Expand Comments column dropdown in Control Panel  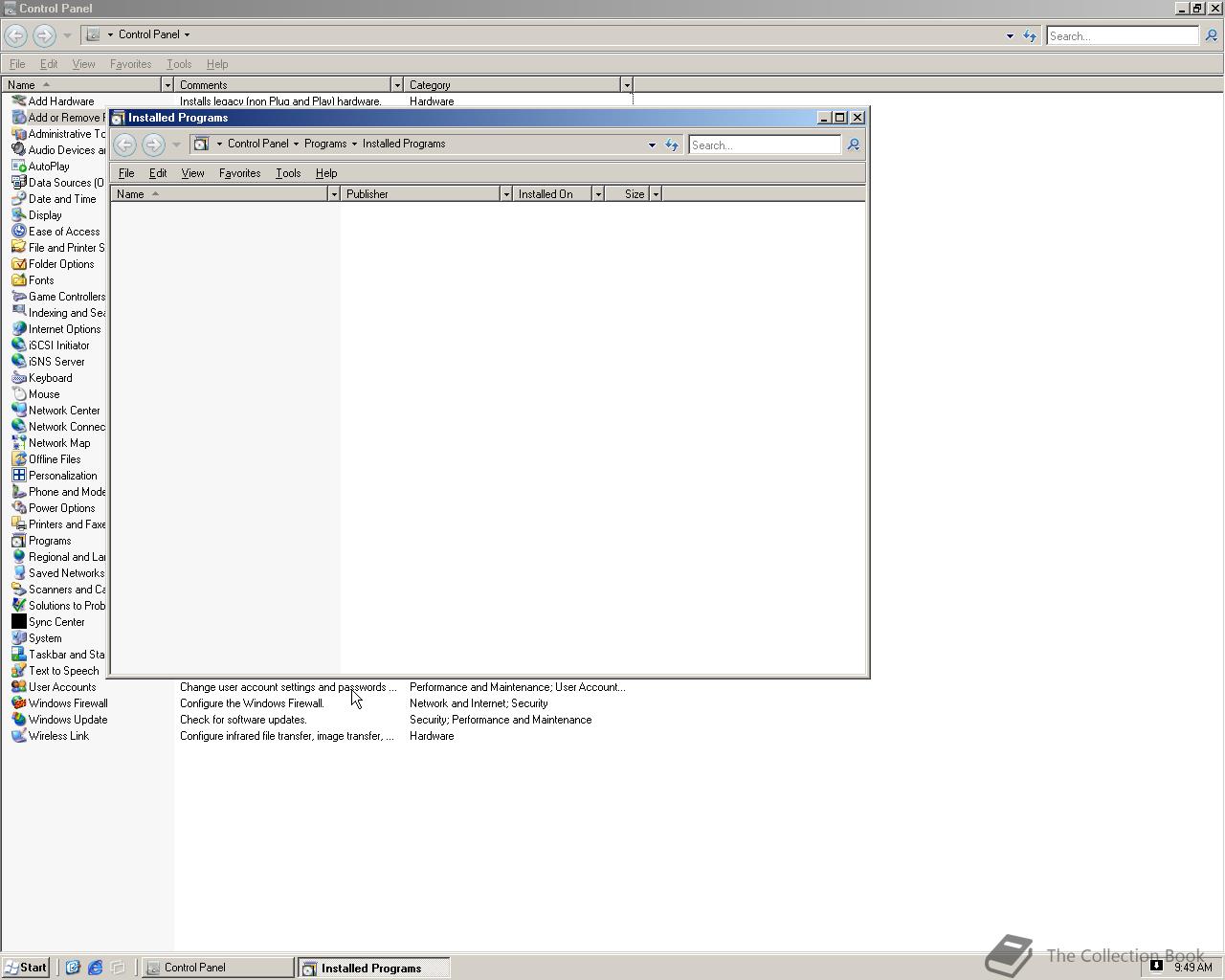397,85
